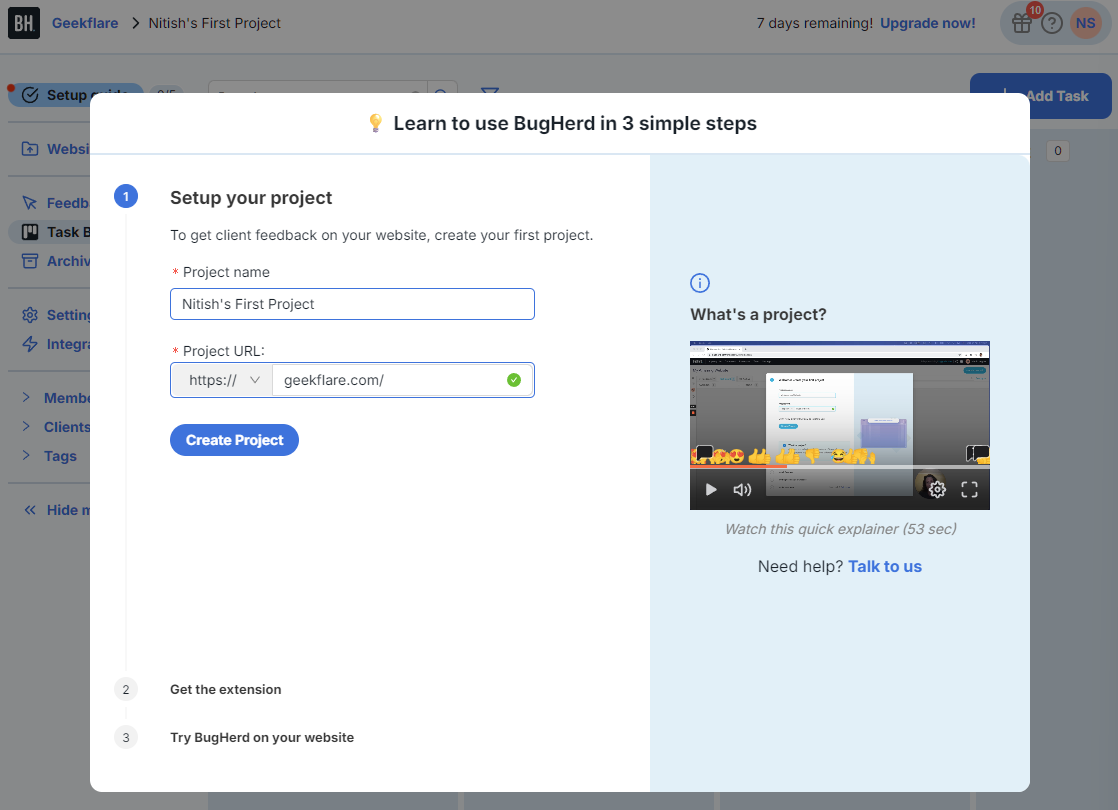Open step 3 Try BugHerd on your website
This screenshot has width=1118, height=810.
[x=262, y=737]
